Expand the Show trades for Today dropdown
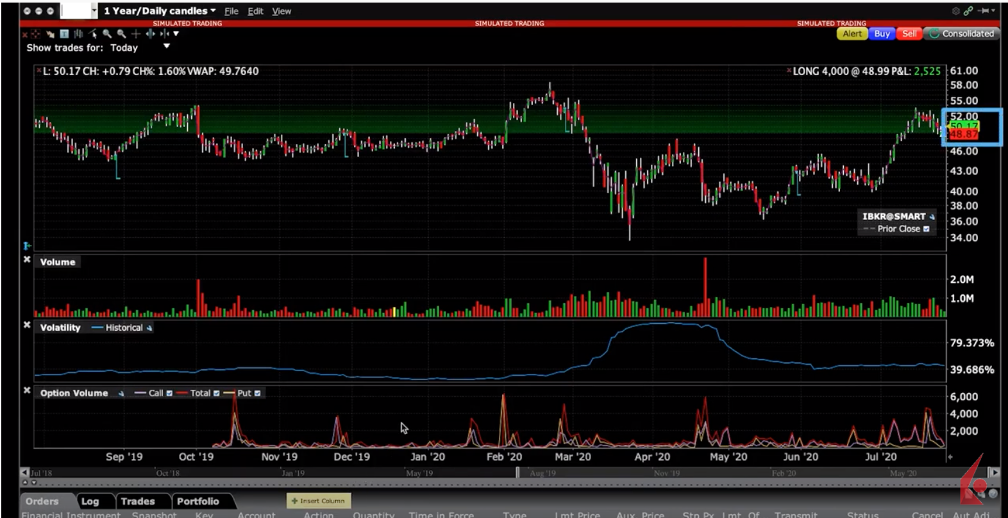Viewport: 1008px width, 518px height. [166, 47]
